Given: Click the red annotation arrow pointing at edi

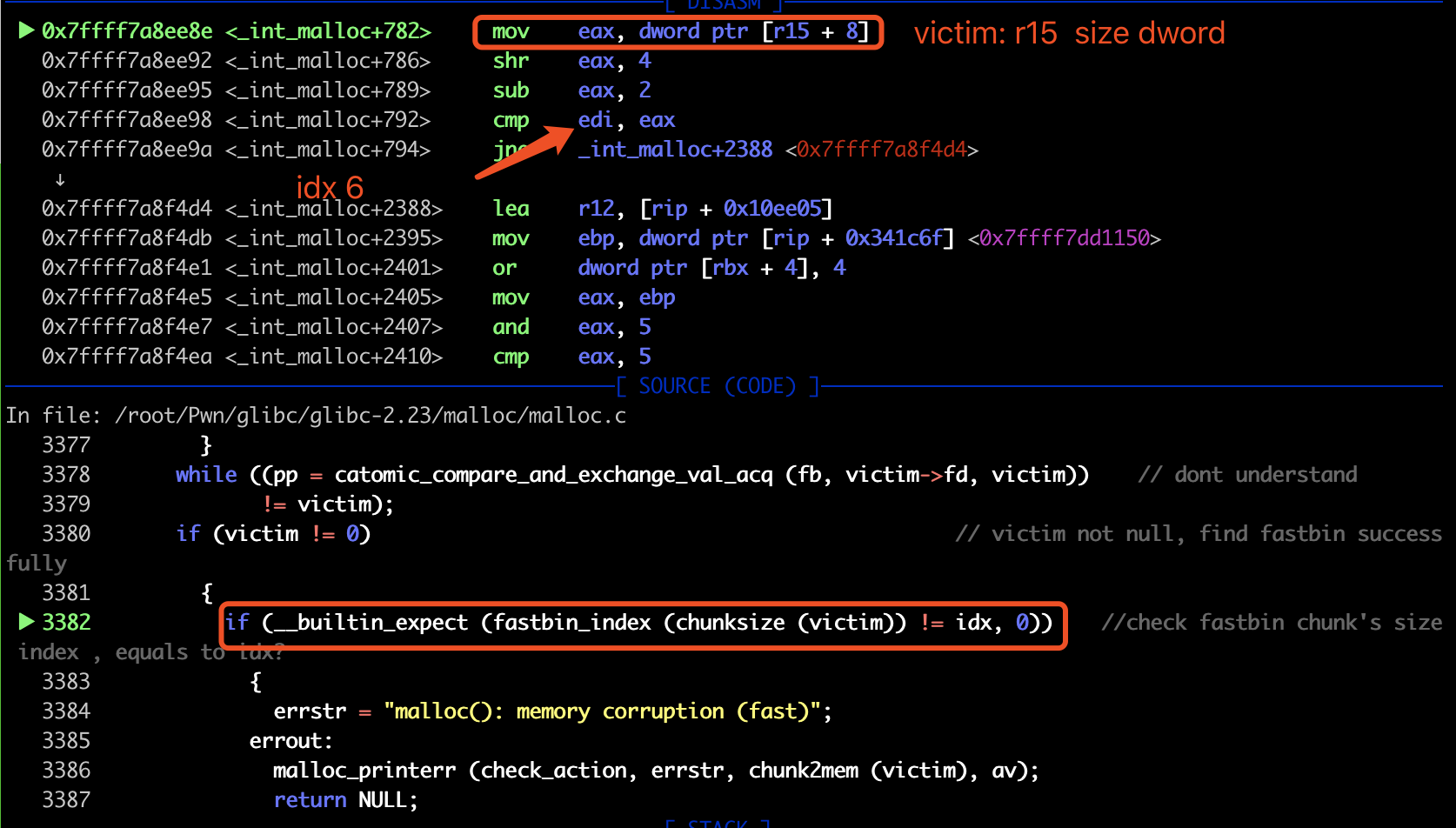Looking at the screenshot, I should 523,152.
